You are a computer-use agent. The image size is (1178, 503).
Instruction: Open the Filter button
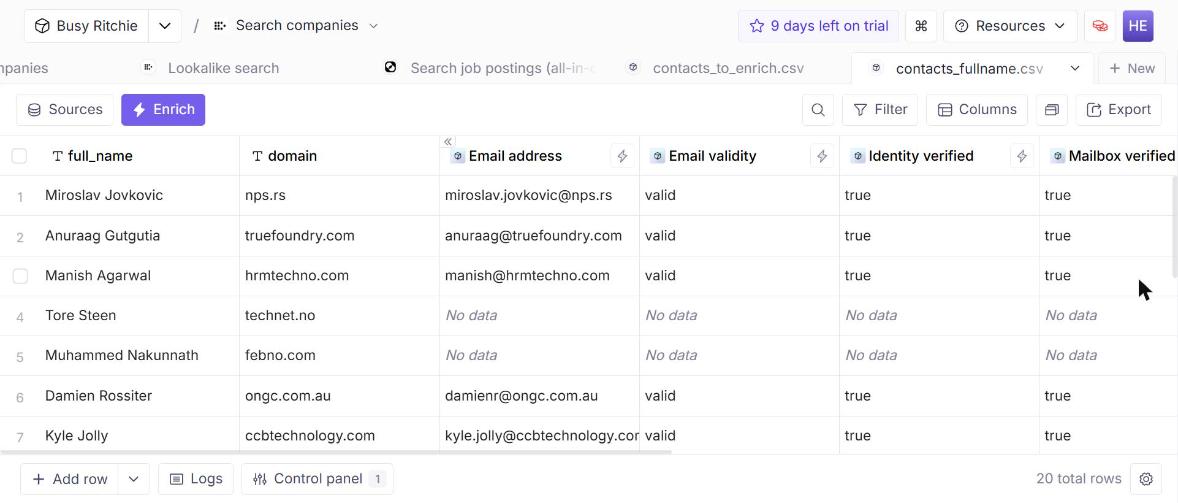(x=880, y=110)
